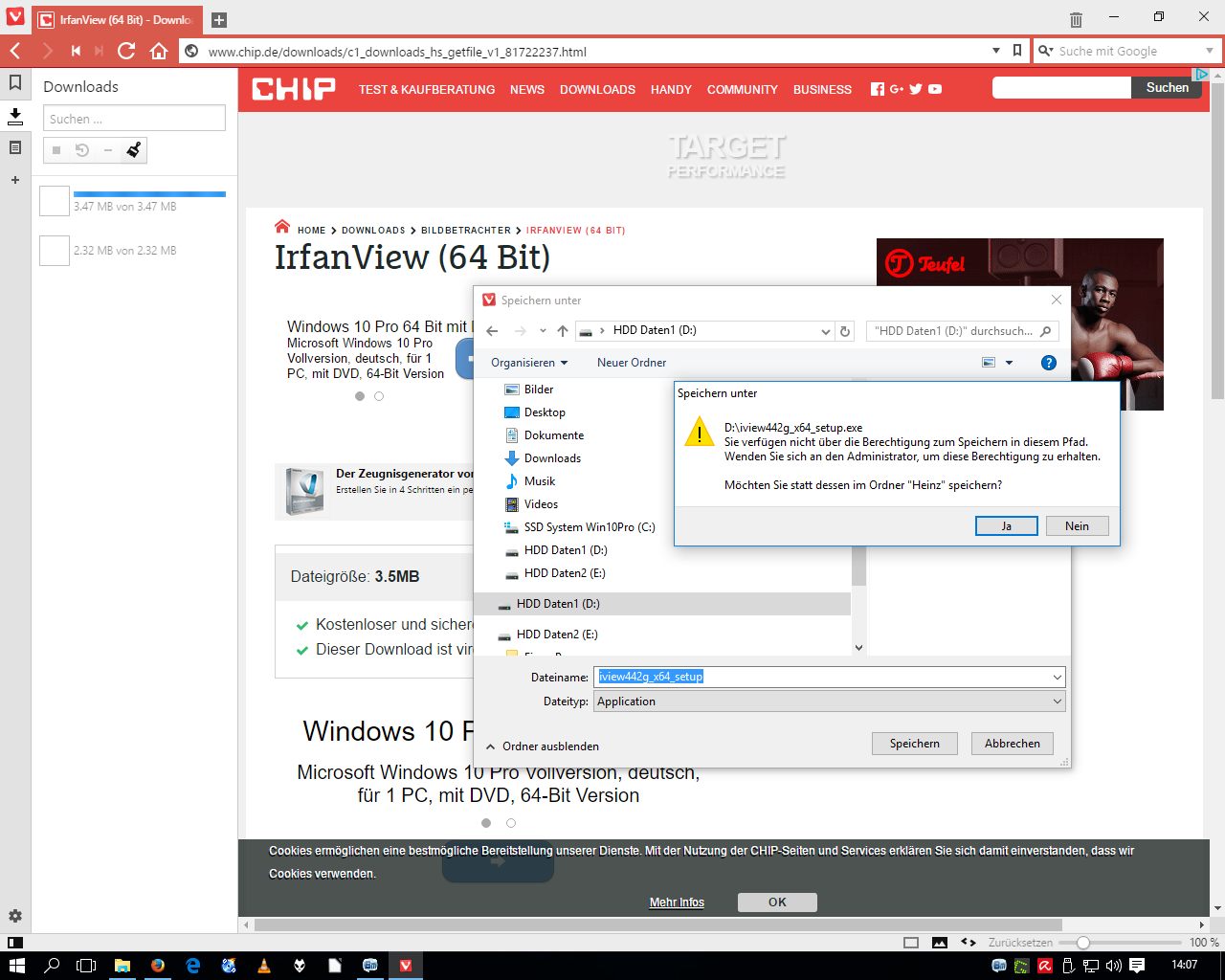Click the stop download icon in Downloads panel

[x=56, y=150]
